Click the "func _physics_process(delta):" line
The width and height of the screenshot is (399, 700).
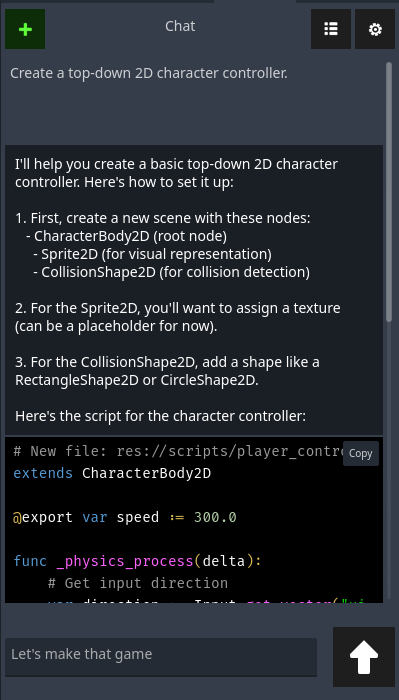tap(137, 561)
